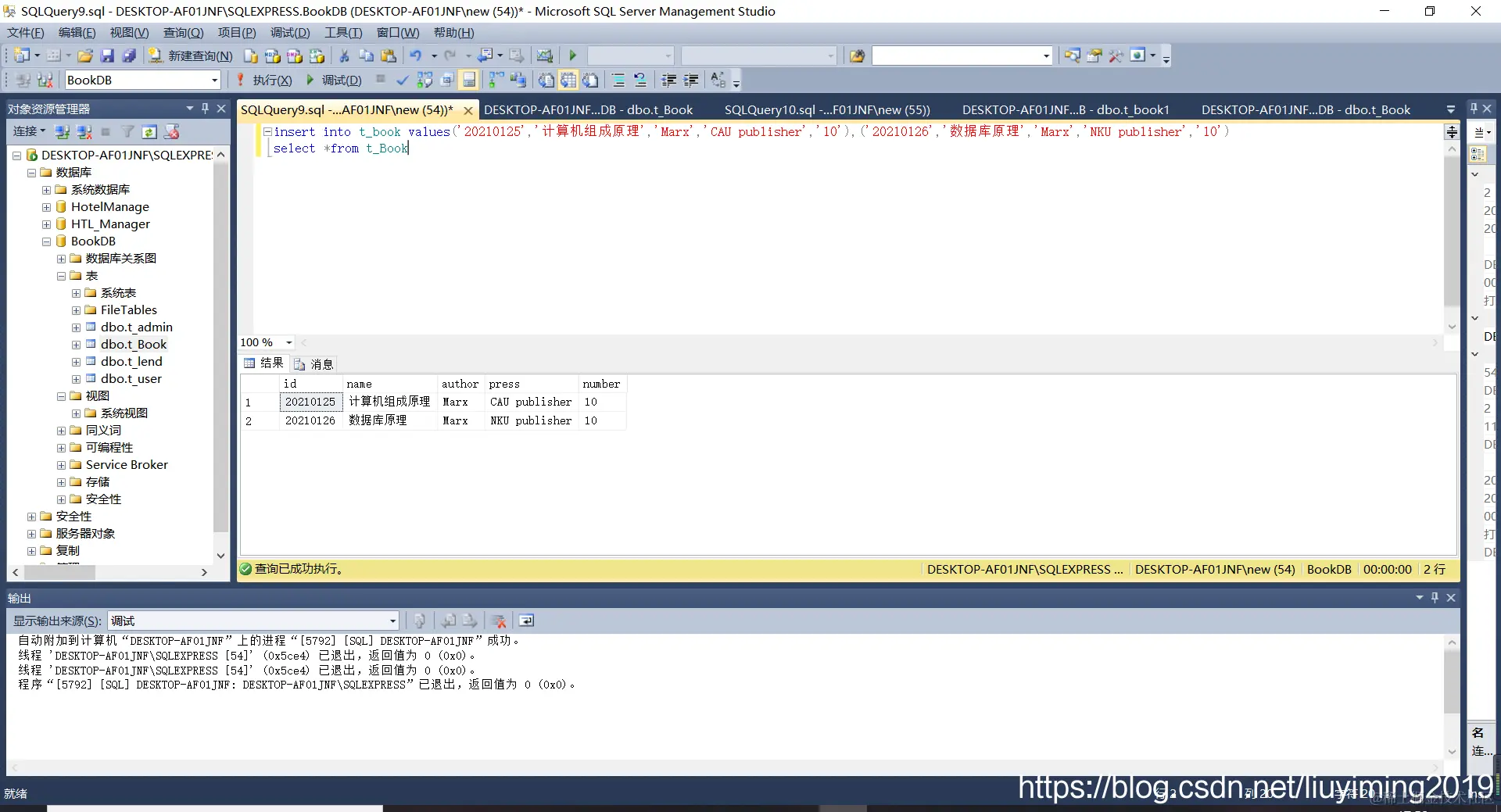
Task: Toggle Include Client Statistics
Action: coord(518,80)
